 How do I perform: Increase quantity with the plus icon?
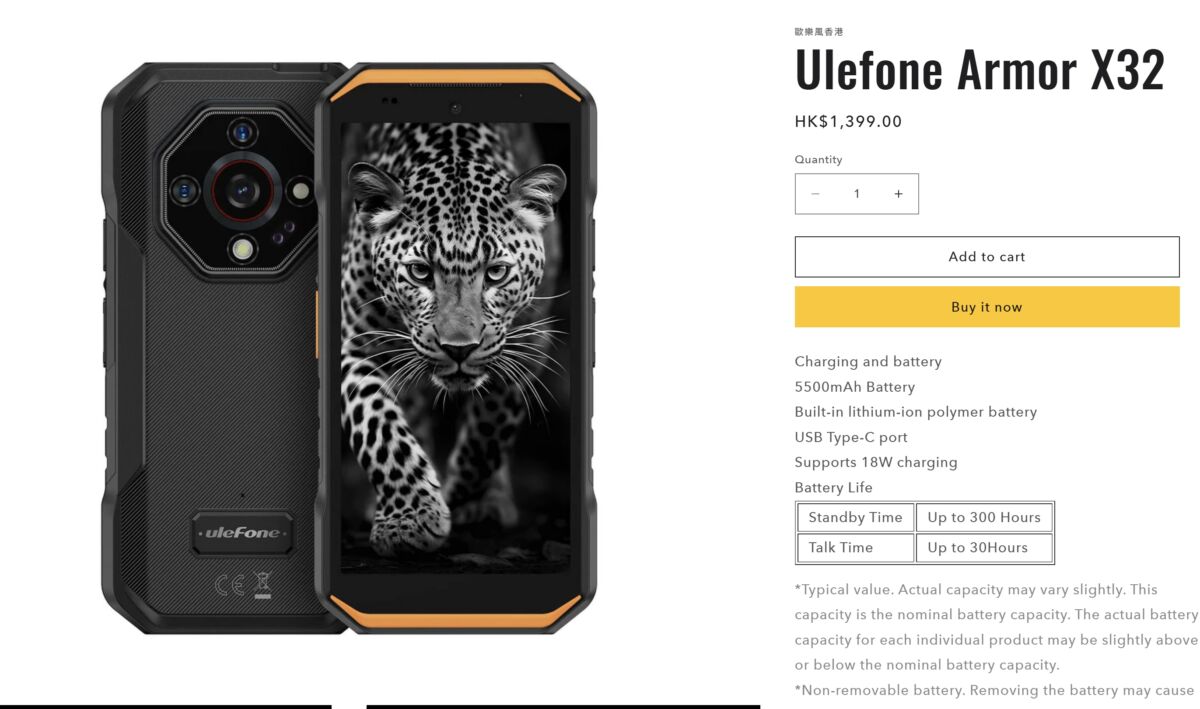point(898,194)
